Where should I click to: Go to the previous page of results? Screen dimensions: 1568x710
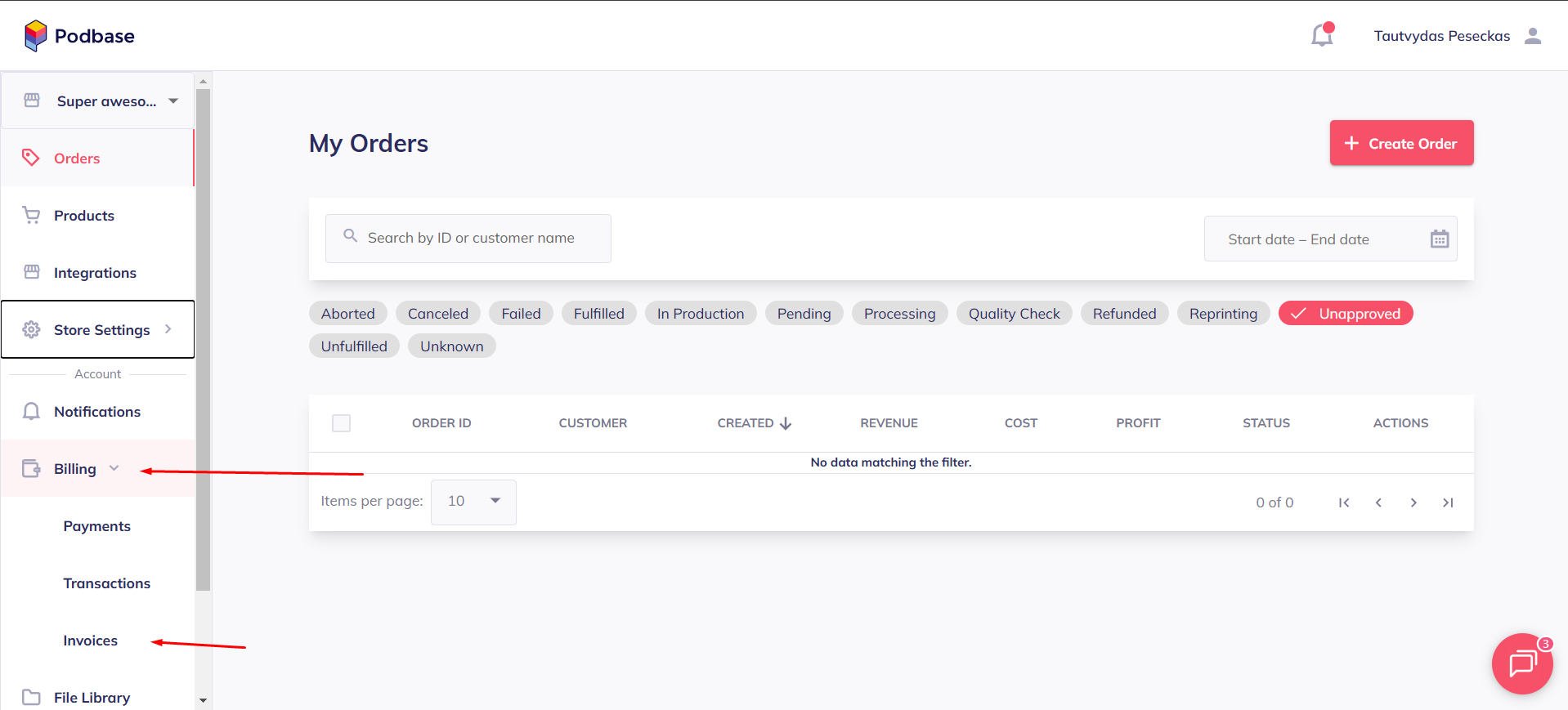(1378, 502)
